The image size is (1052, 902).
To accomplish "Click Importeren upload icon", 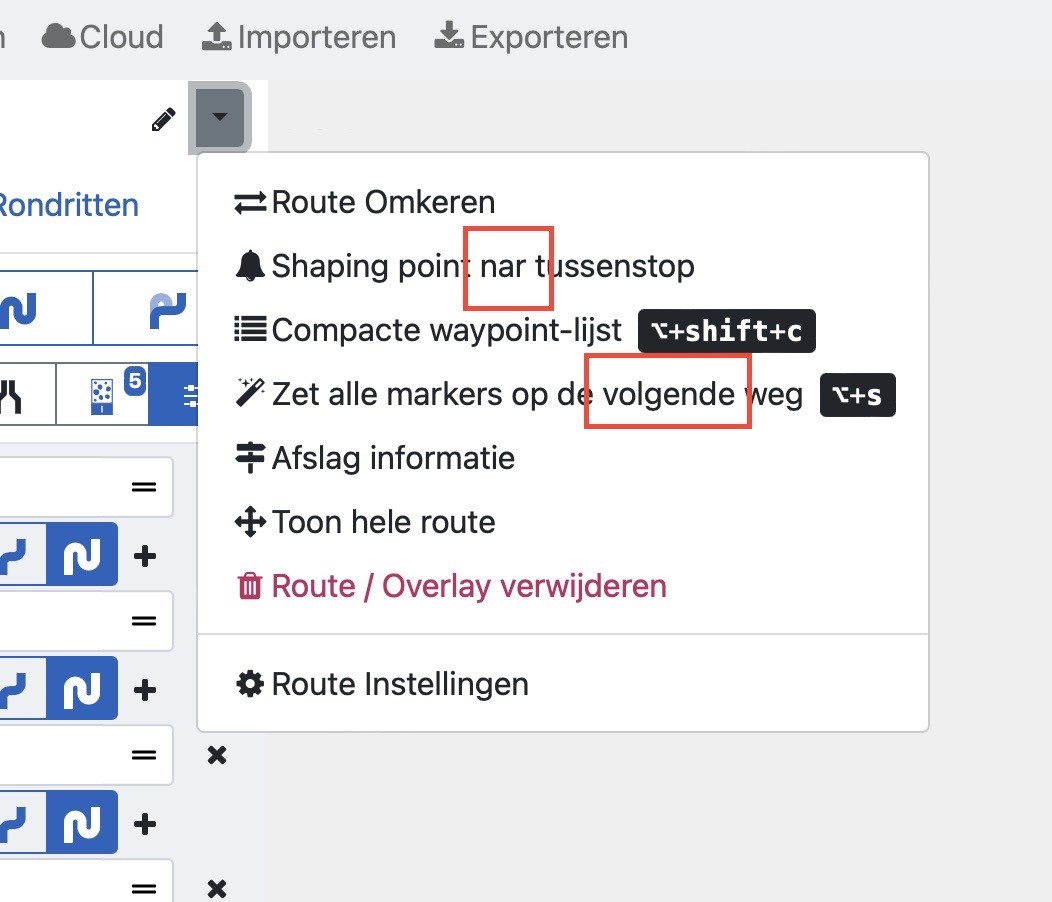I will (216, 38).
